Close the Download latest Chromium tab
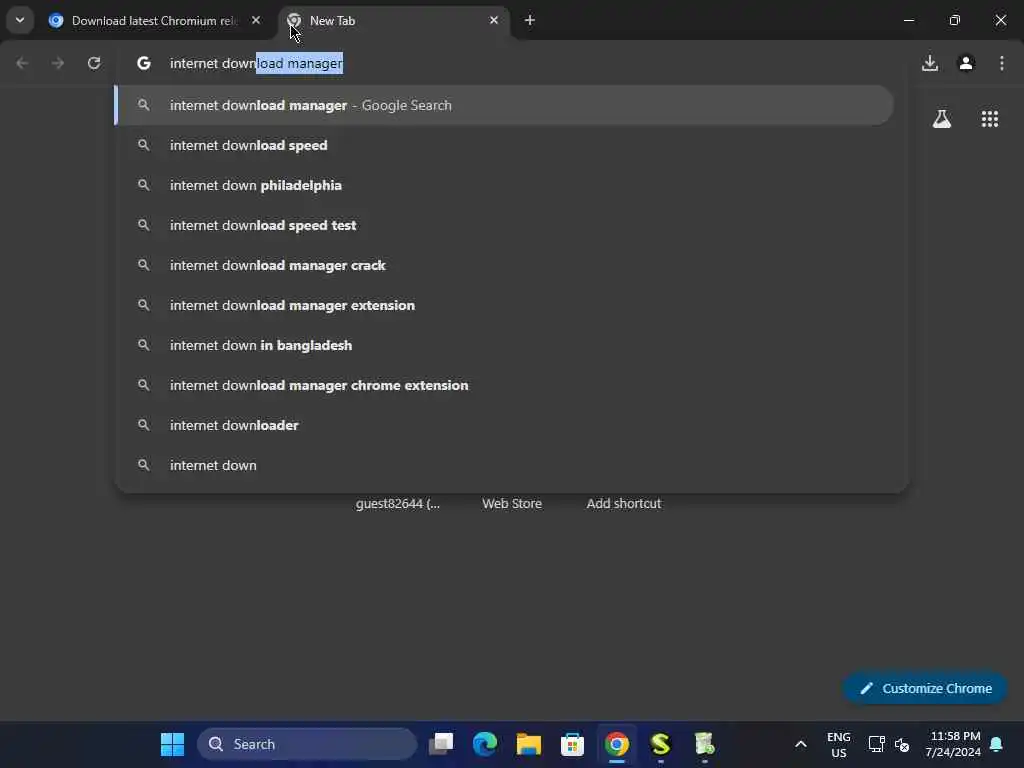This screenshot has width=1024, height=768. tap(256, 20)
